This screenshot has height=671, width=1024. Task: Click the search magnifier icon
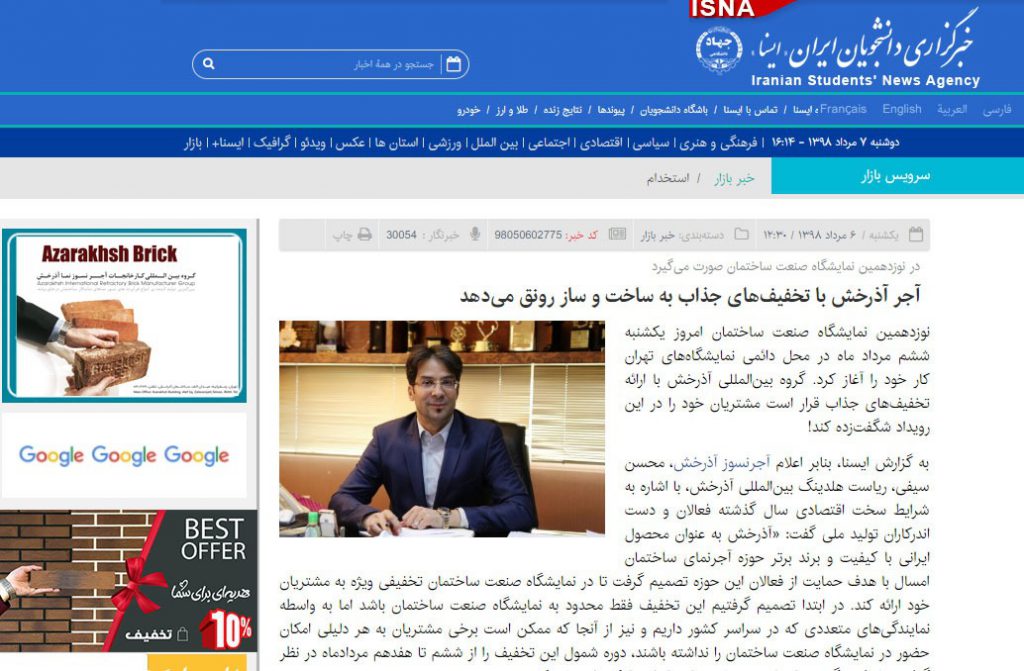click(207, 63)
